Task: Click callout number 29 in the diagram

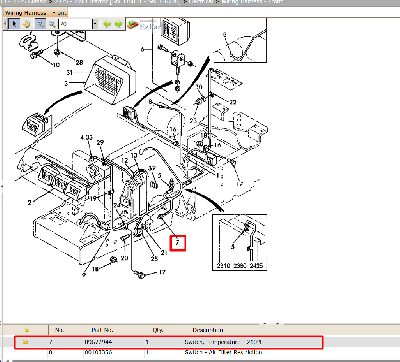Action: pyautogui.click(x=100, y=142)
